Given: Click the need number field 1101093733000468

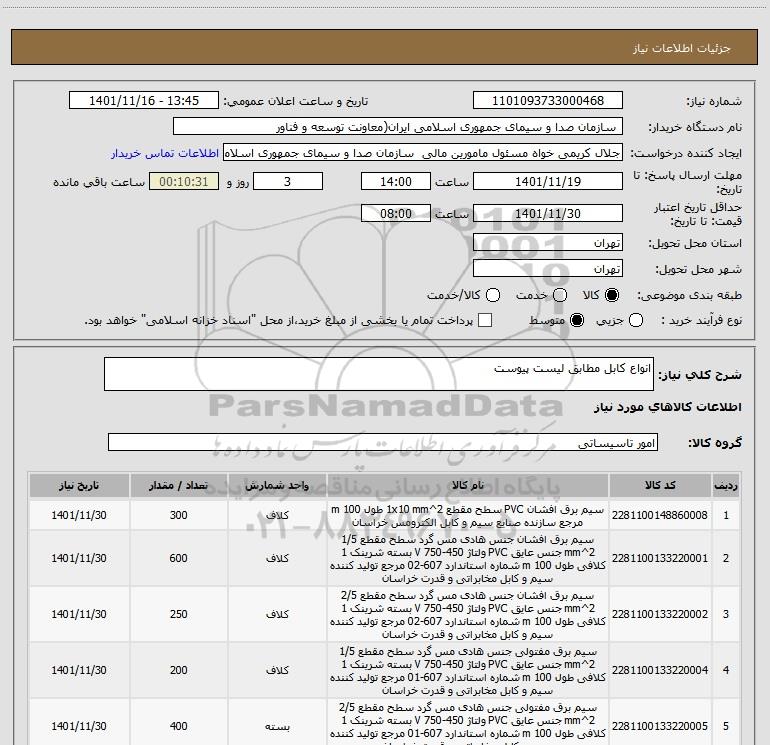Looking at the screenshot, I should (x=548, y=100).
